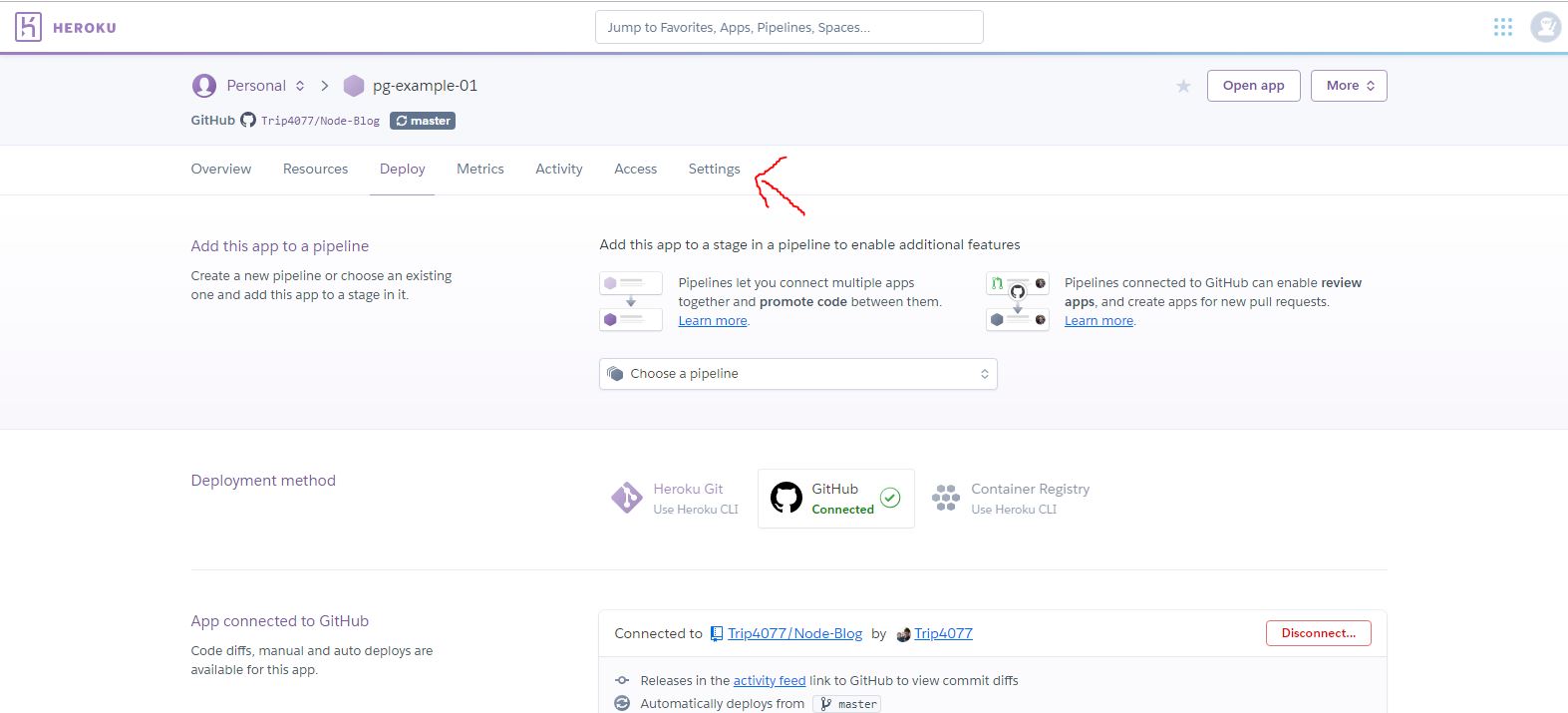The height and width of the screenshot is (713, 1568).
Task: Click the master branch badge
Action: point(423,121)
